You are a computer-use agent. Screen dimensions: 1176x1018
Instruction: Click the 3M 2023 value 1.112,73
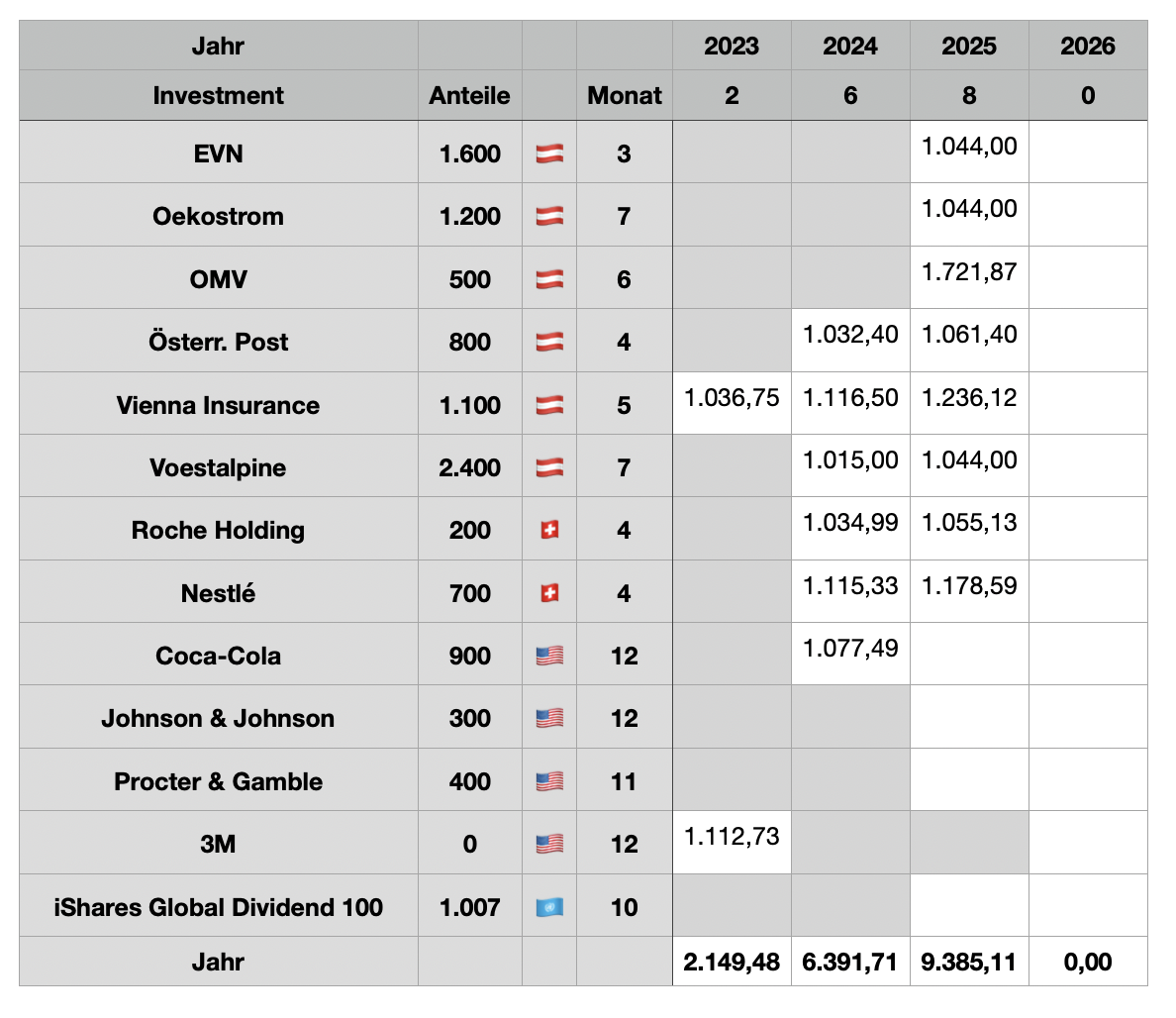tap(732, 837)
